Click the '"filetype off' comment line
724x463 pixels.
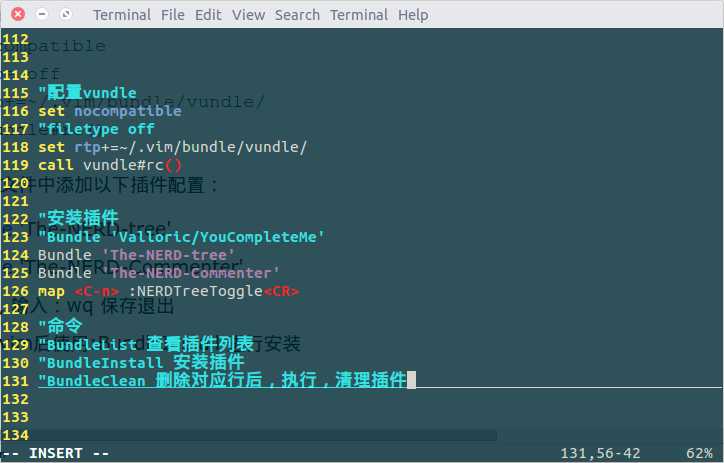pos(96,129)
